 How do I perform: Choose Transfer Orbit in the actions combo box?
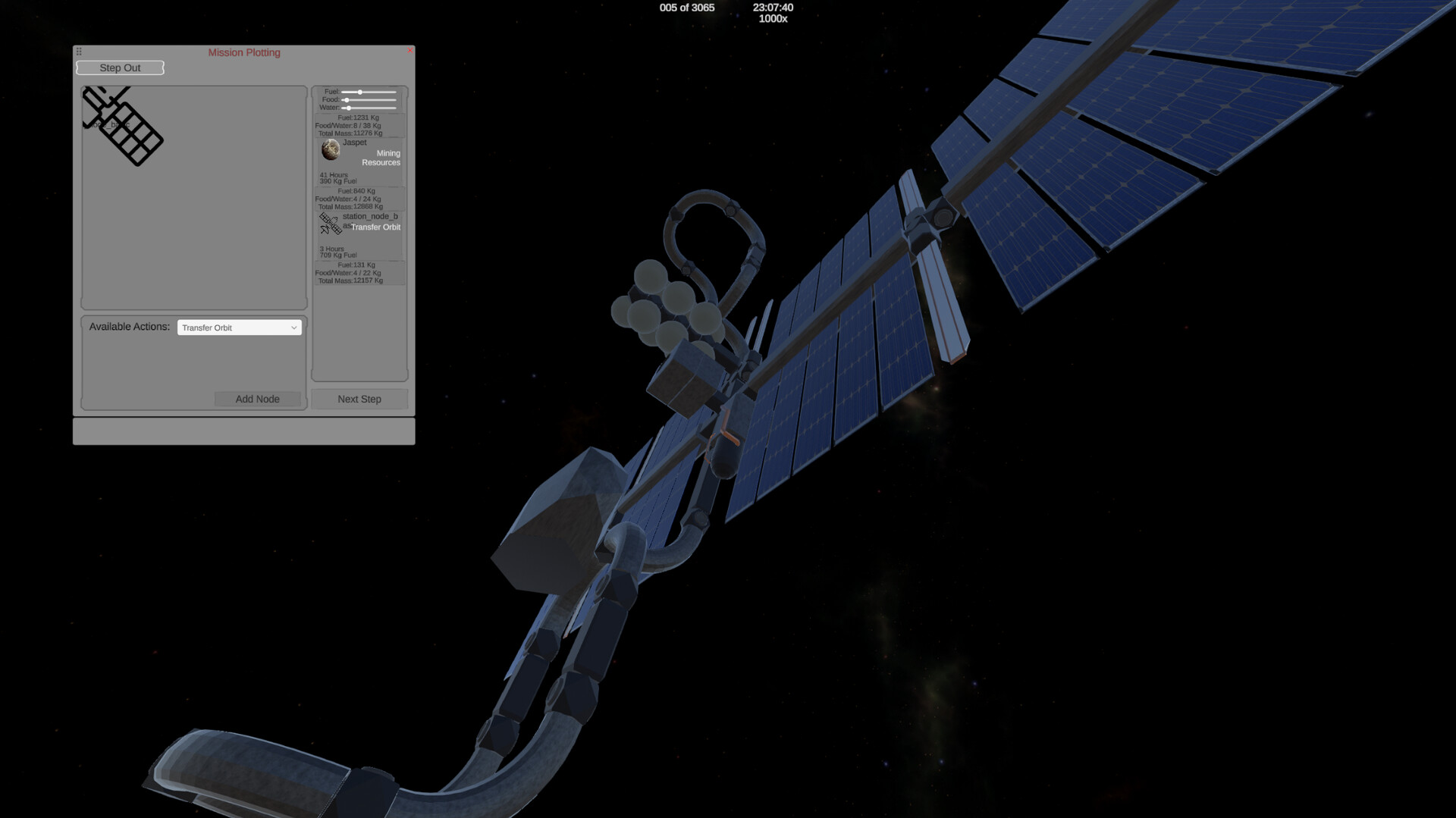click(x=240, y=327)
